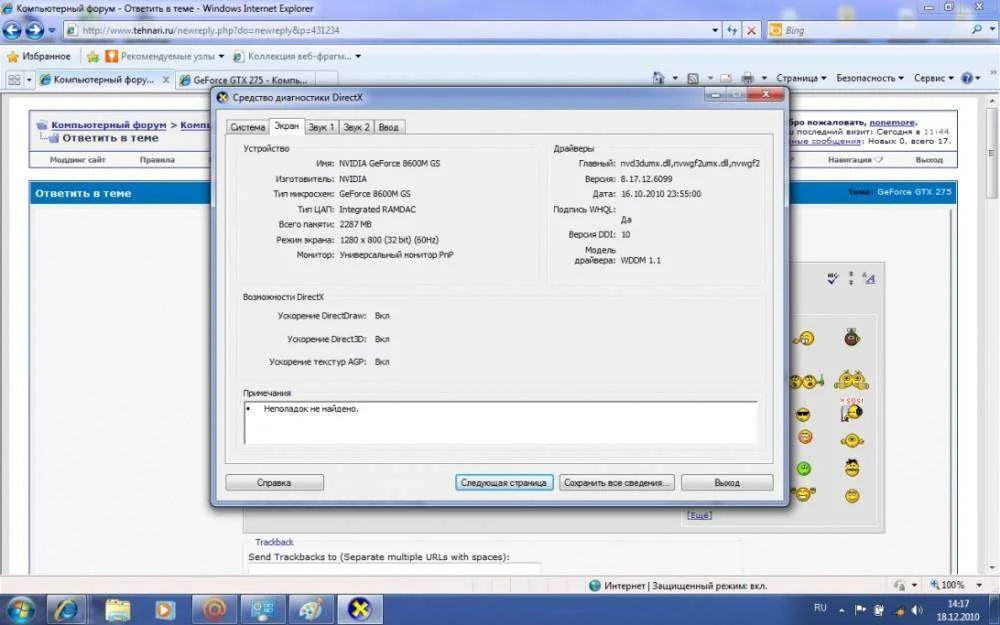This screenshot has height=625, width=1000.
Task: Open Навигация forum menu
Action: pos(855,159)
